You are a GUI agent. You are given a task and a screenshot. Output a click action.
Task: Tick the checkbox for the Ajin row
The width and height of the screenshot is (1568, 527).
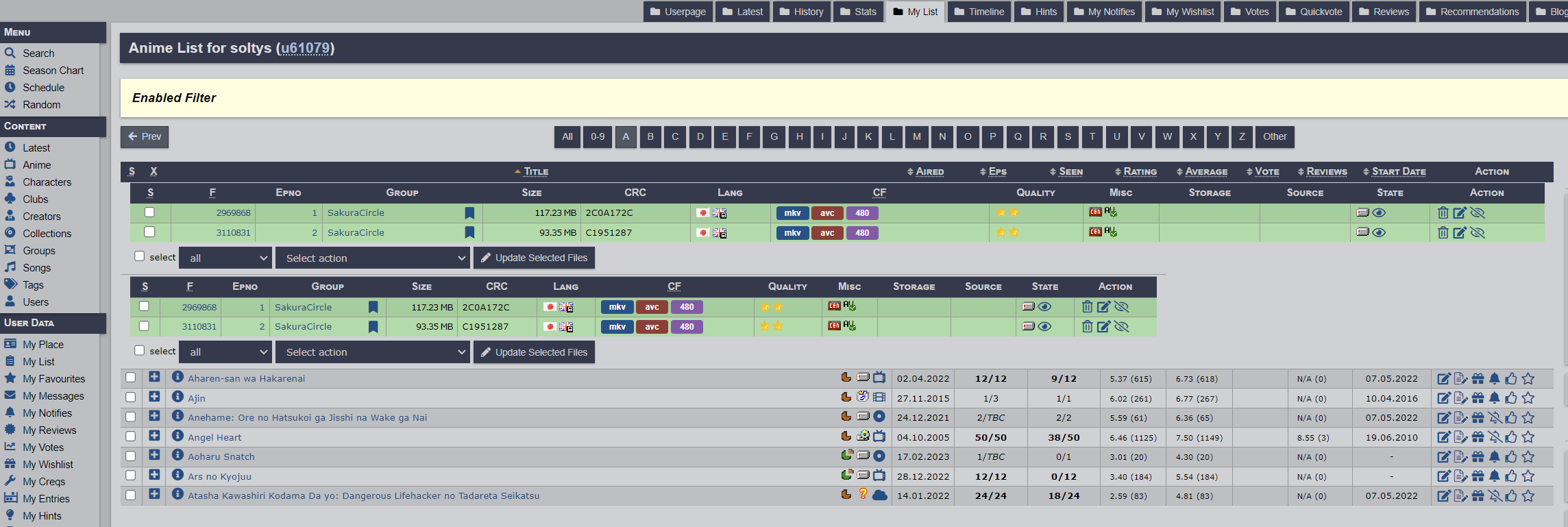coord(131,397)
